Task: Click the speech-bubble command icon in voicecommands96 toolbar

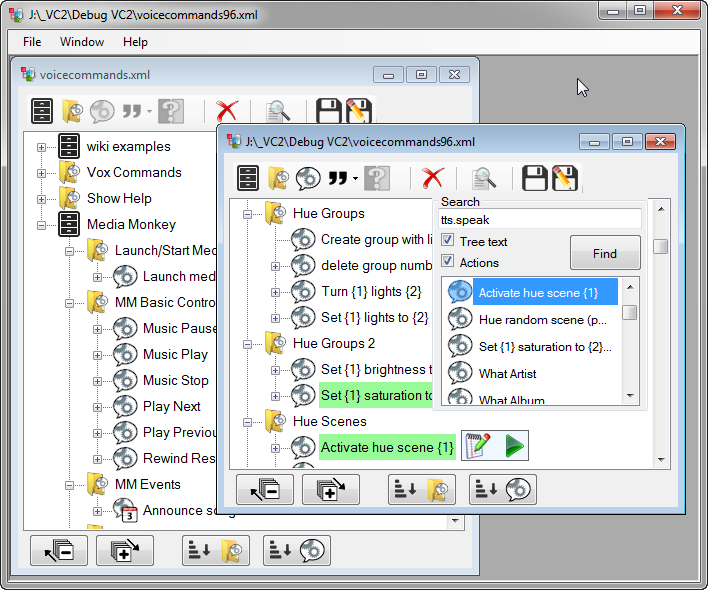Action: point(308,178)
